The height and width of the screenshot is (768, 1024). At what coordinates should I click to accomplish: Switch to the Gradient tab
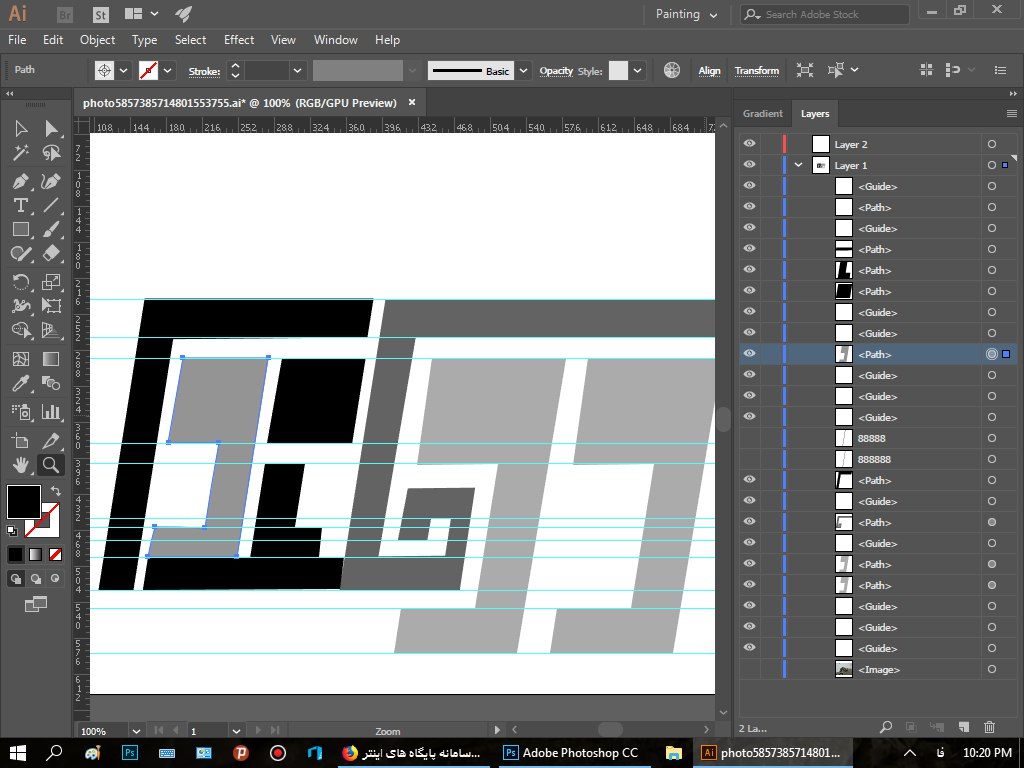(x=762, y=113)
